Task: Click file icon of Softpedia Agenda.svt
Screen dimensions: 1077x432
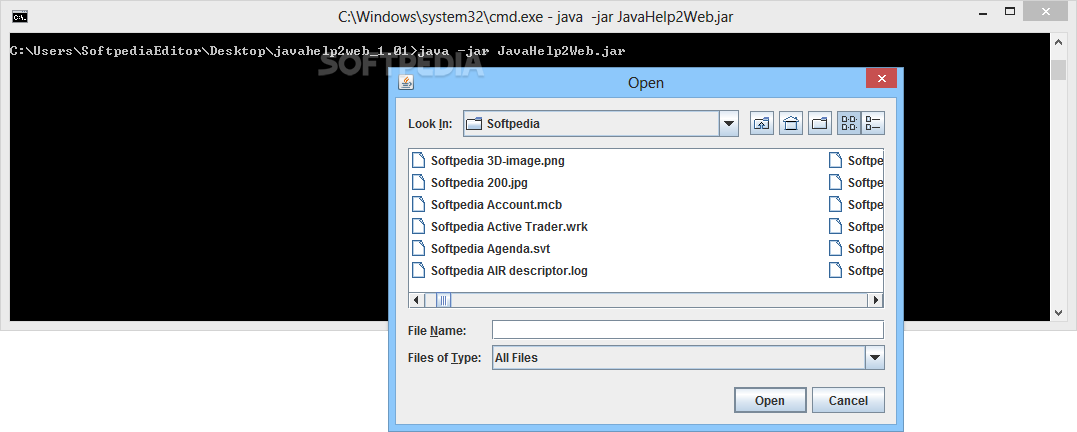Action: pos(418,249)
